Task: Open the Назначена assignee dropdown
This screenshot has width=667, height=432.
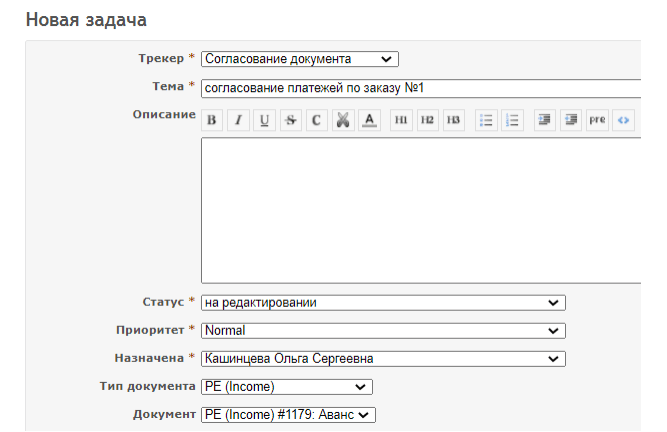Action: 383,359
